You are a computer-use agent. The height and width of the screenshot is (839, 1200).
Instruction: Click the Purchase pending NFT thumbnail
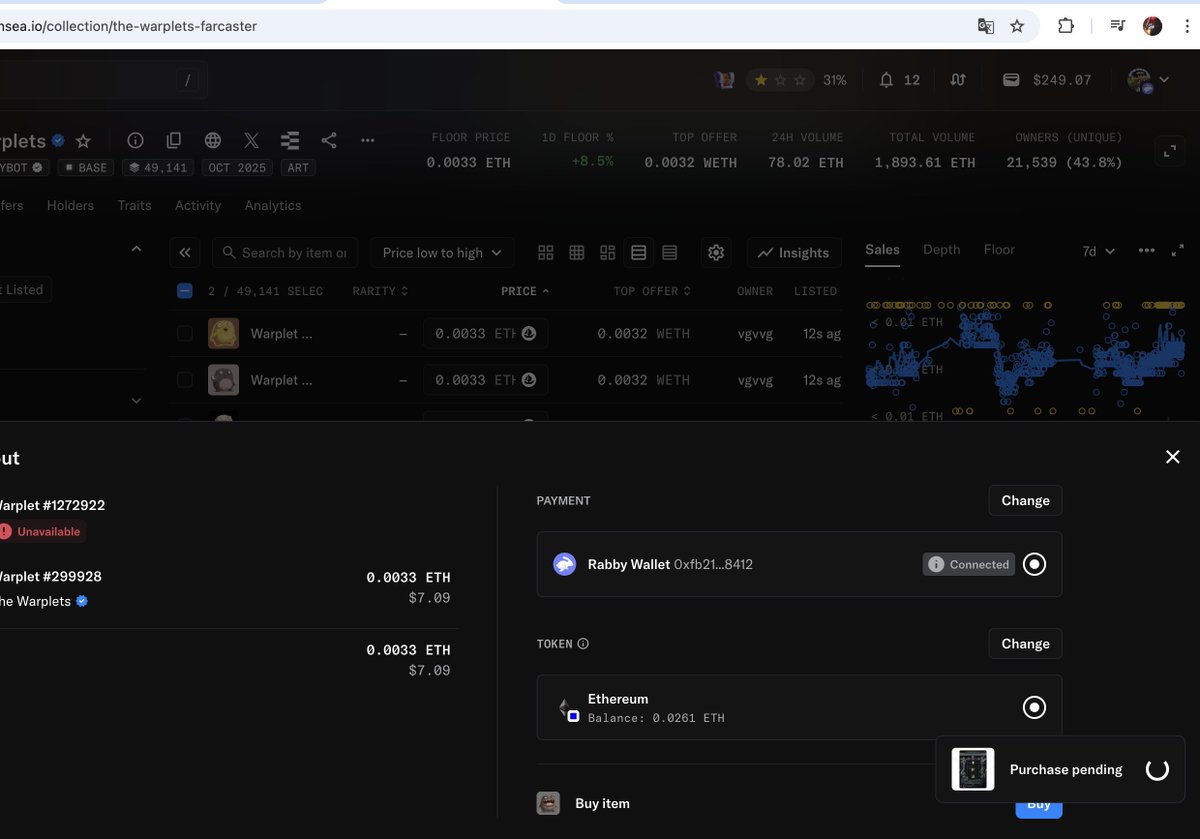click(x=973, y=769)
